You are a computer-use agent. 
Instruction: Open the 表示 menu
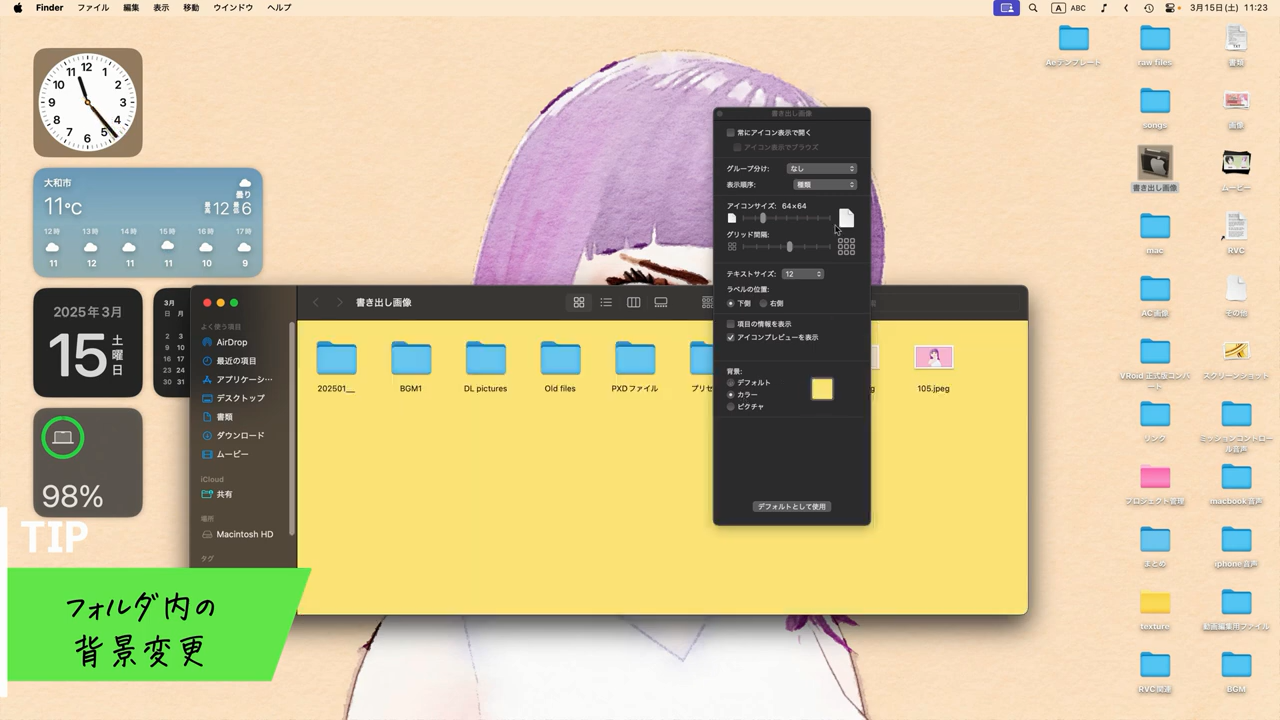point(161,7)
